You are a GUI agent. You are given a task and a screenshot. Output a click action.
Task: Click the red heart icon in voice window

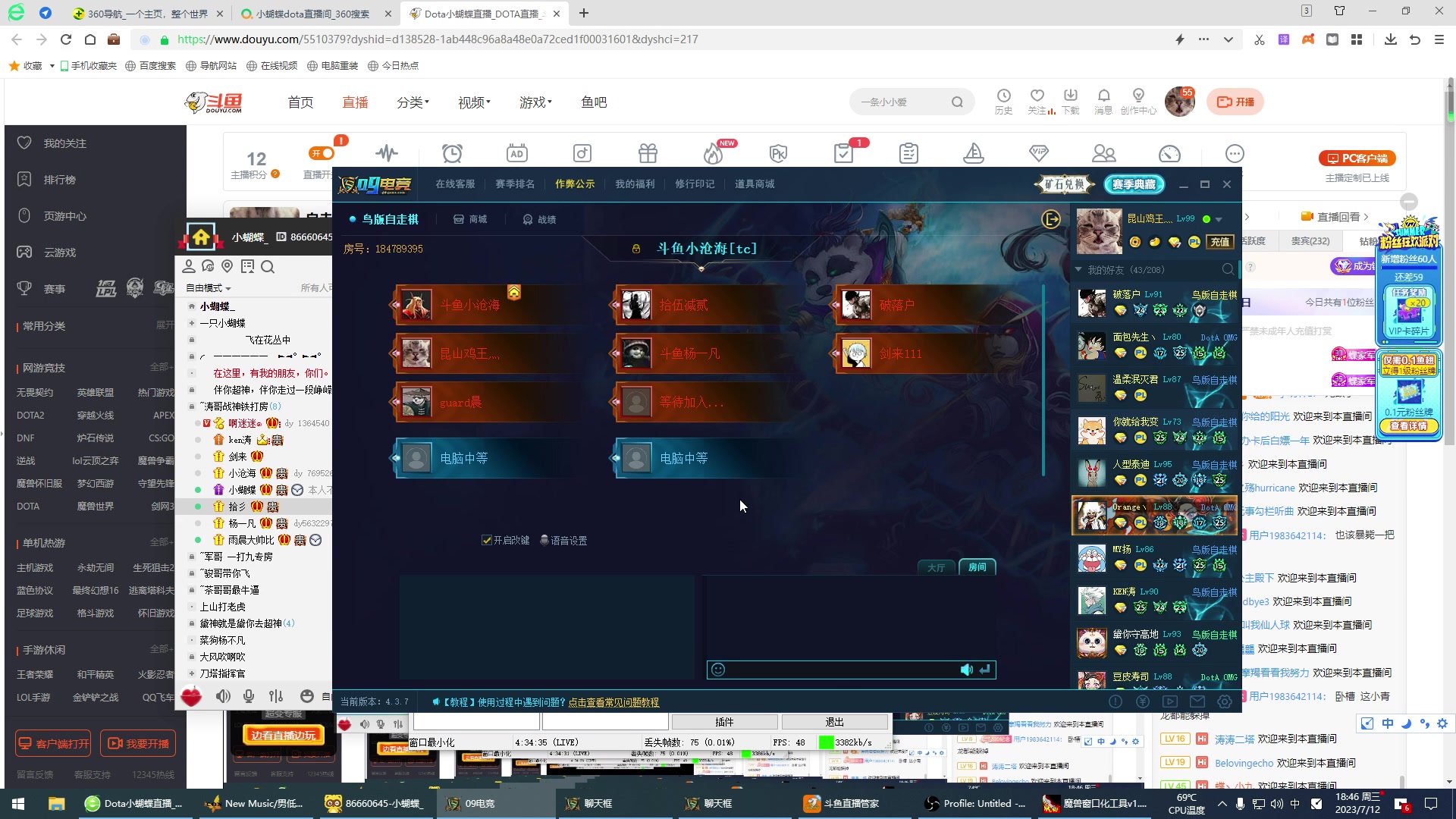click(x=191, y=696)
